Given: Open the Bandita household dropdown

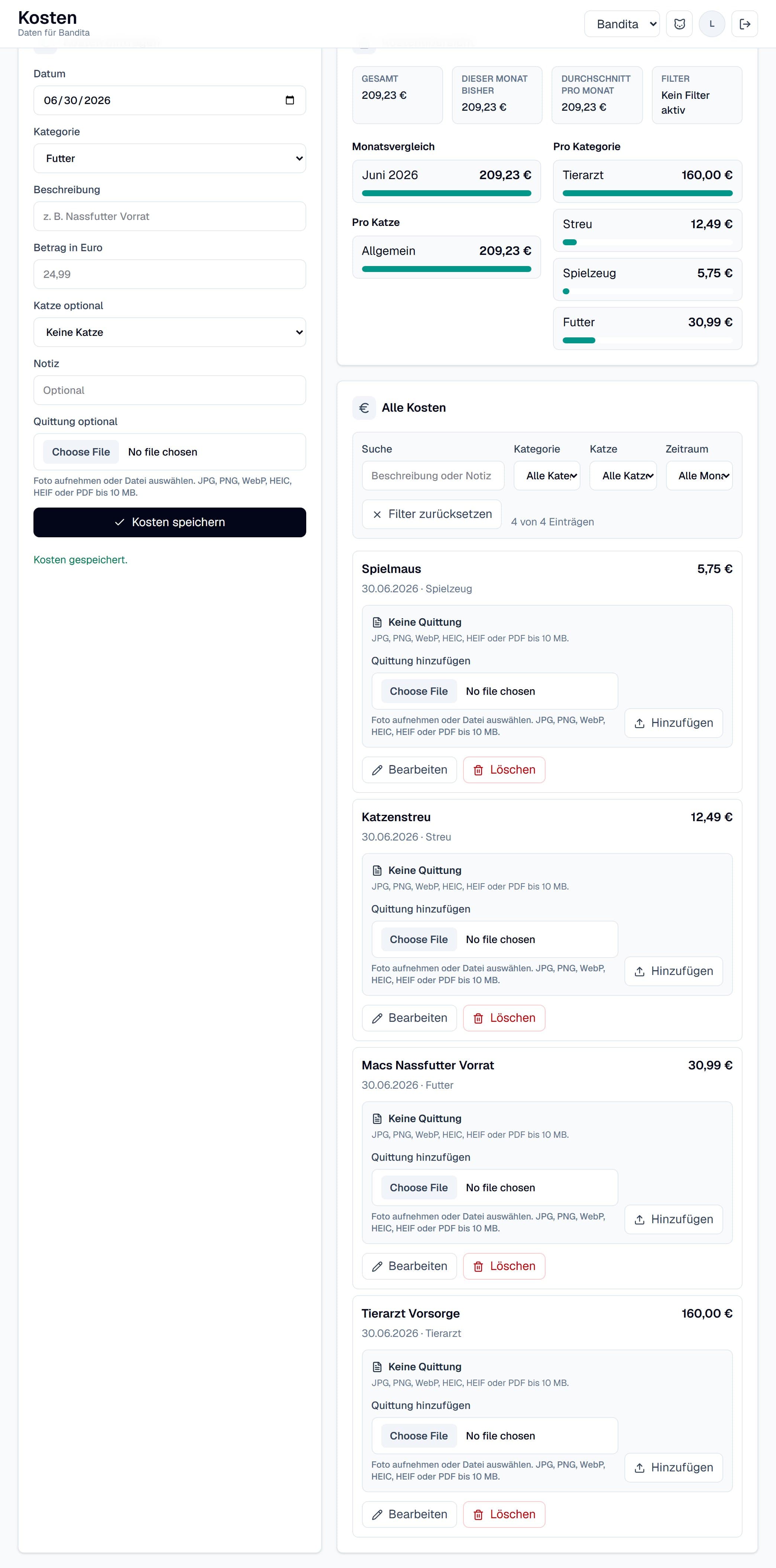Looking at the screenshot, I should point(621,24).
